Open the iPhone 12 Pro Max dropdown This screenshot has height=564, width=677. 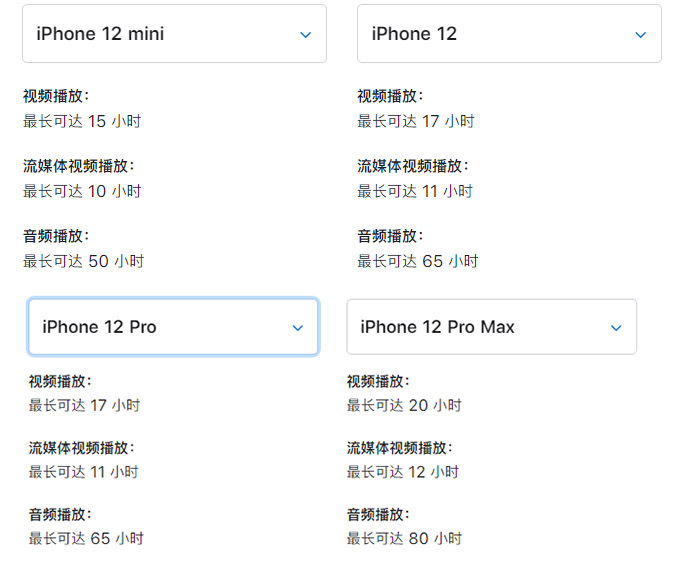[x=491, y=327]
